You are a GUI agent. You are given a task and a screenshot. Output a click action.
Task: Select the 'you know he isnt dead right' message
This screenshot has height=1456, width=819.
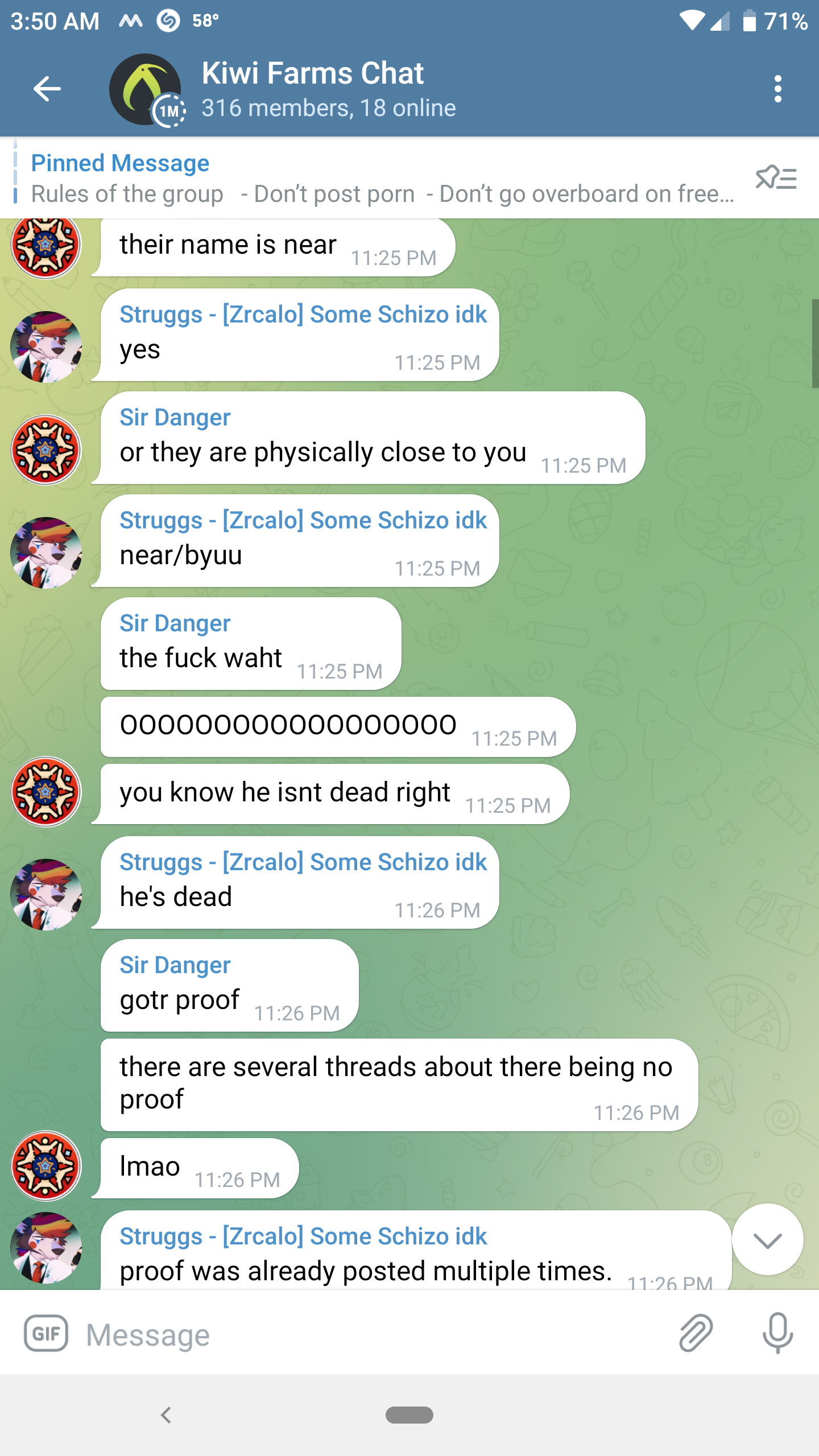335,794
